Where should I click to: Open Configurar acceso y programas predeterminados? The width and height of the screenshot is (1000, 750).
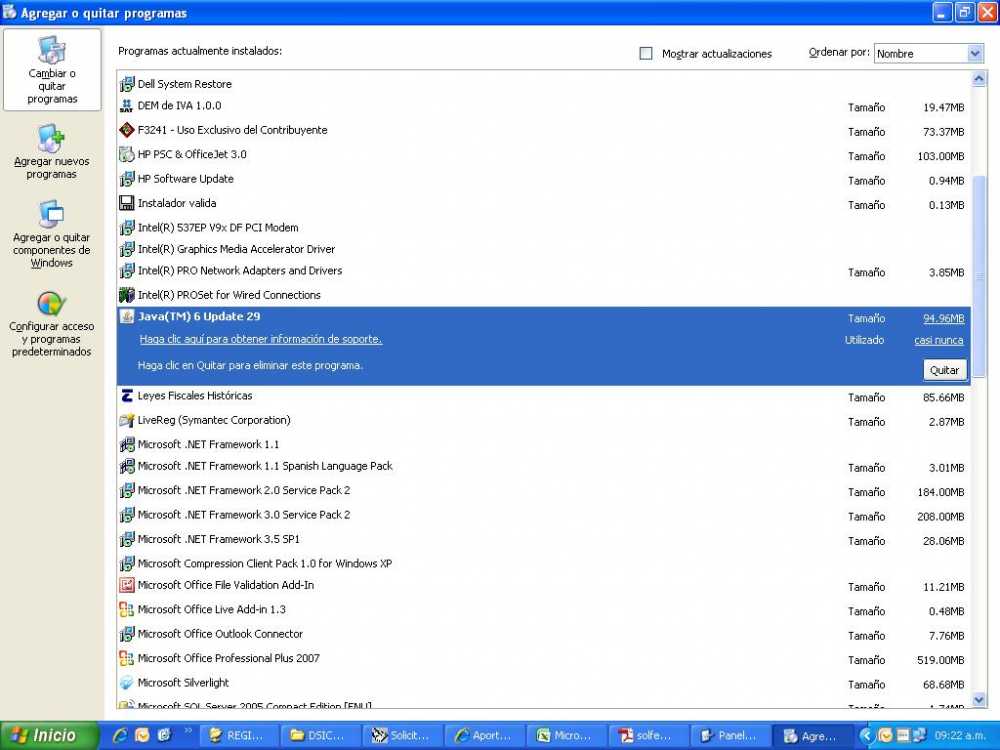click(52, 323)
